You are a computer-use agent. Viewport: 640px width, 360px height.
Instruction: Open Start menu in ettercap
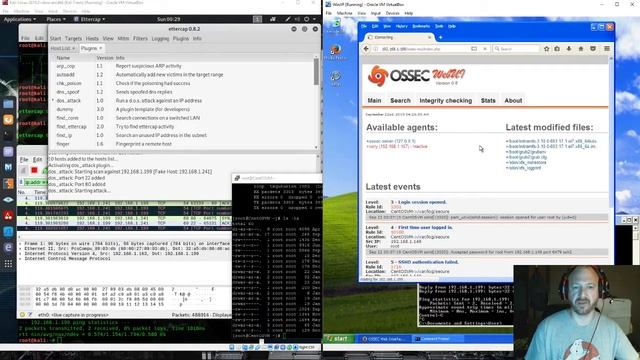click(x=55, y=38)
